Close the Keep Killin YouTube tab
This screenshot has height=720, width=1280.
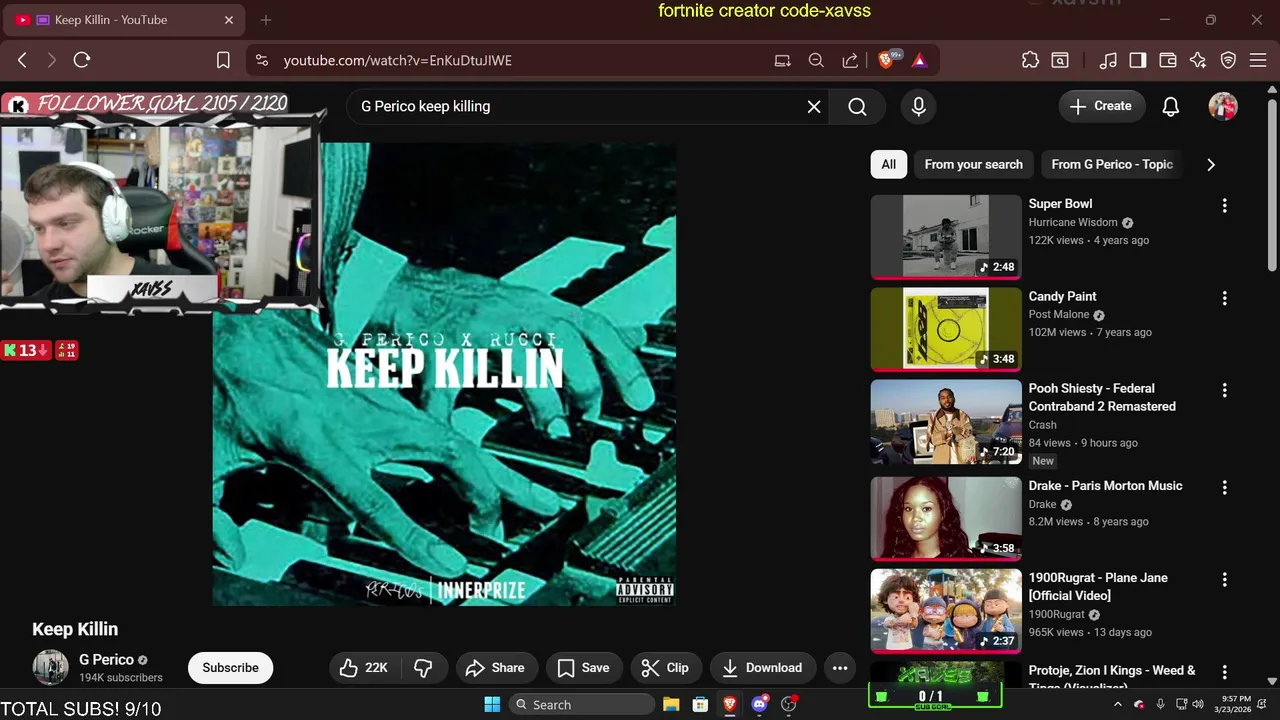coord(229,20)
